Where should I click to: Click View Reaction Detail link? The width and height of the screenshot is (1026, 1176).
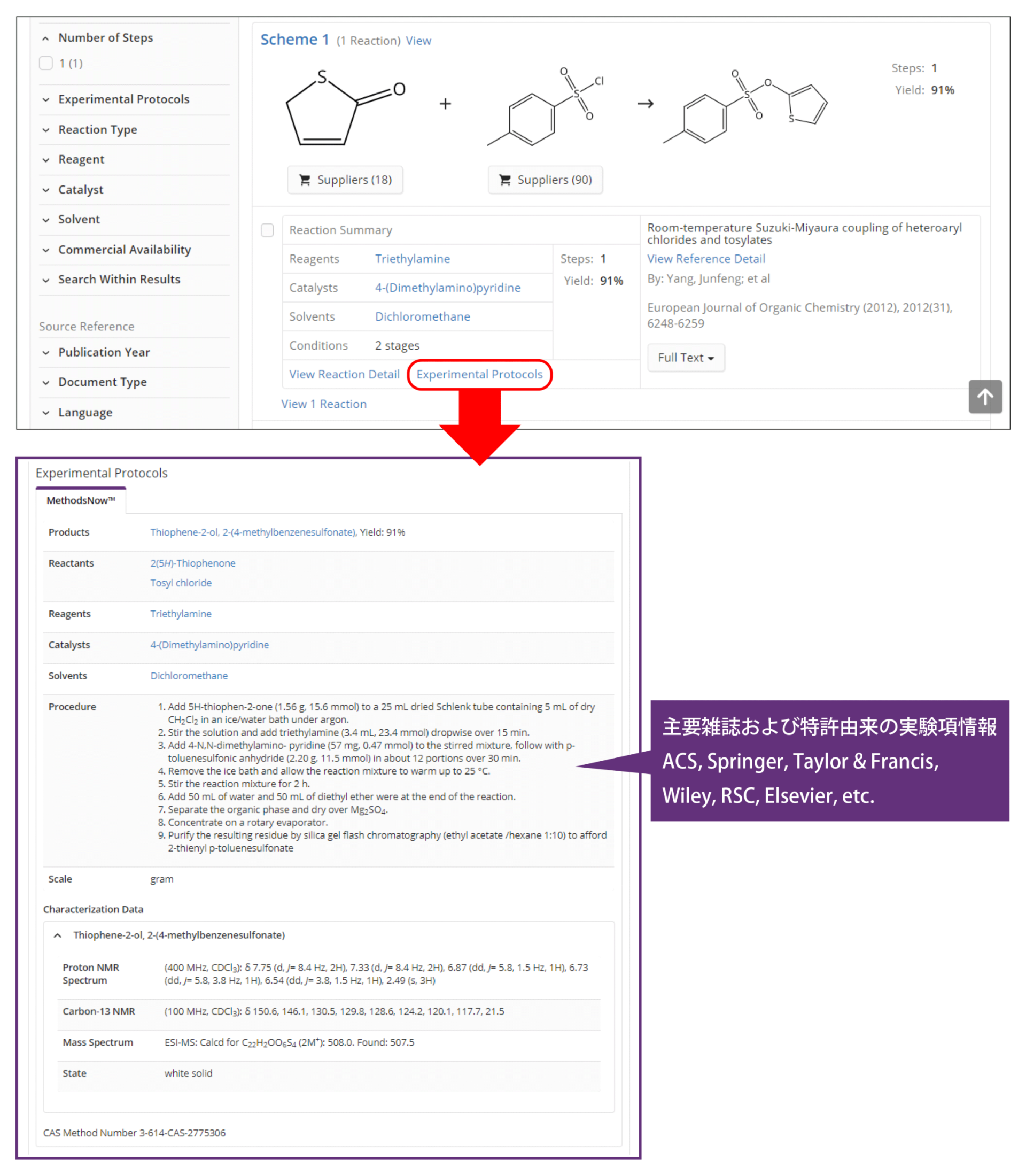(344, 374)
